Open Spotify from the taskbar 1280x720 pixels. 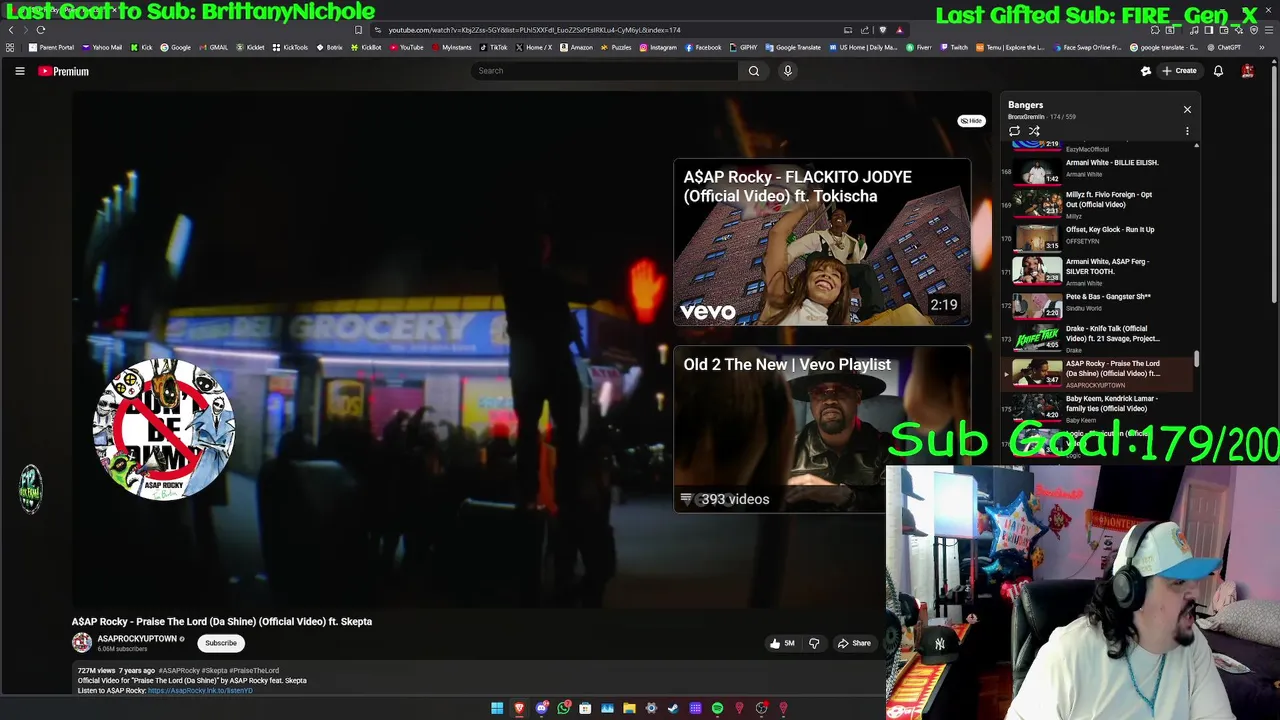click(x=717, y=708)
